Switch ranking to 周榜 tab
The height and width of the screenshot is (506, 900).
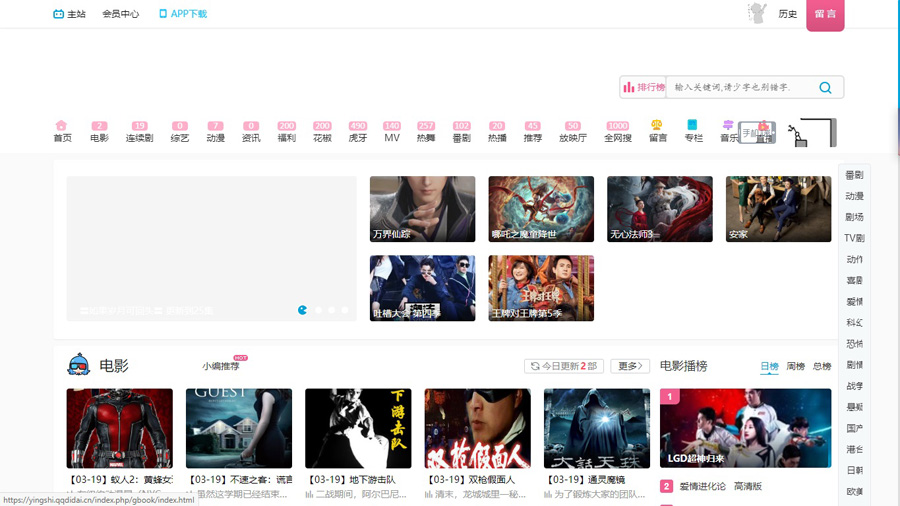[795, 367]
